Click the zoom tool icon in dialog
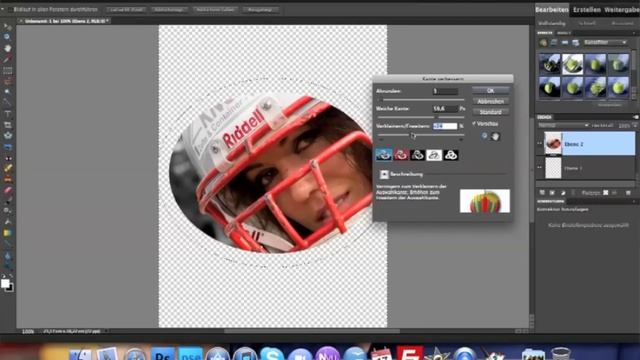Screen dimensions: 640x360 (x=484, y=136)
